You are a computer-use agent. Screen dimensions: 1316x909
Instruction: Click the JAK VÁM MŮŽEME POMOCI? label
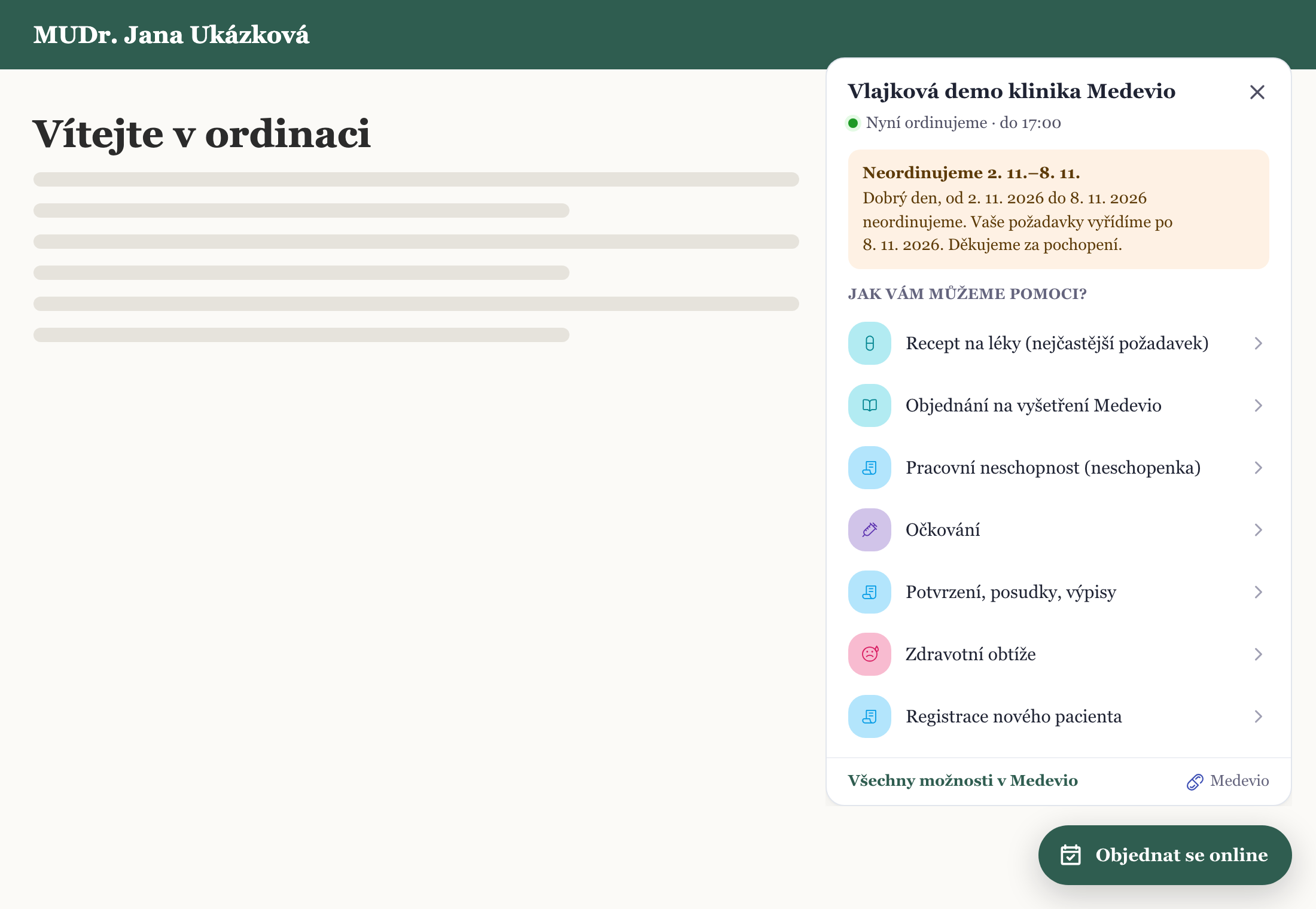[x=967, y=294]
